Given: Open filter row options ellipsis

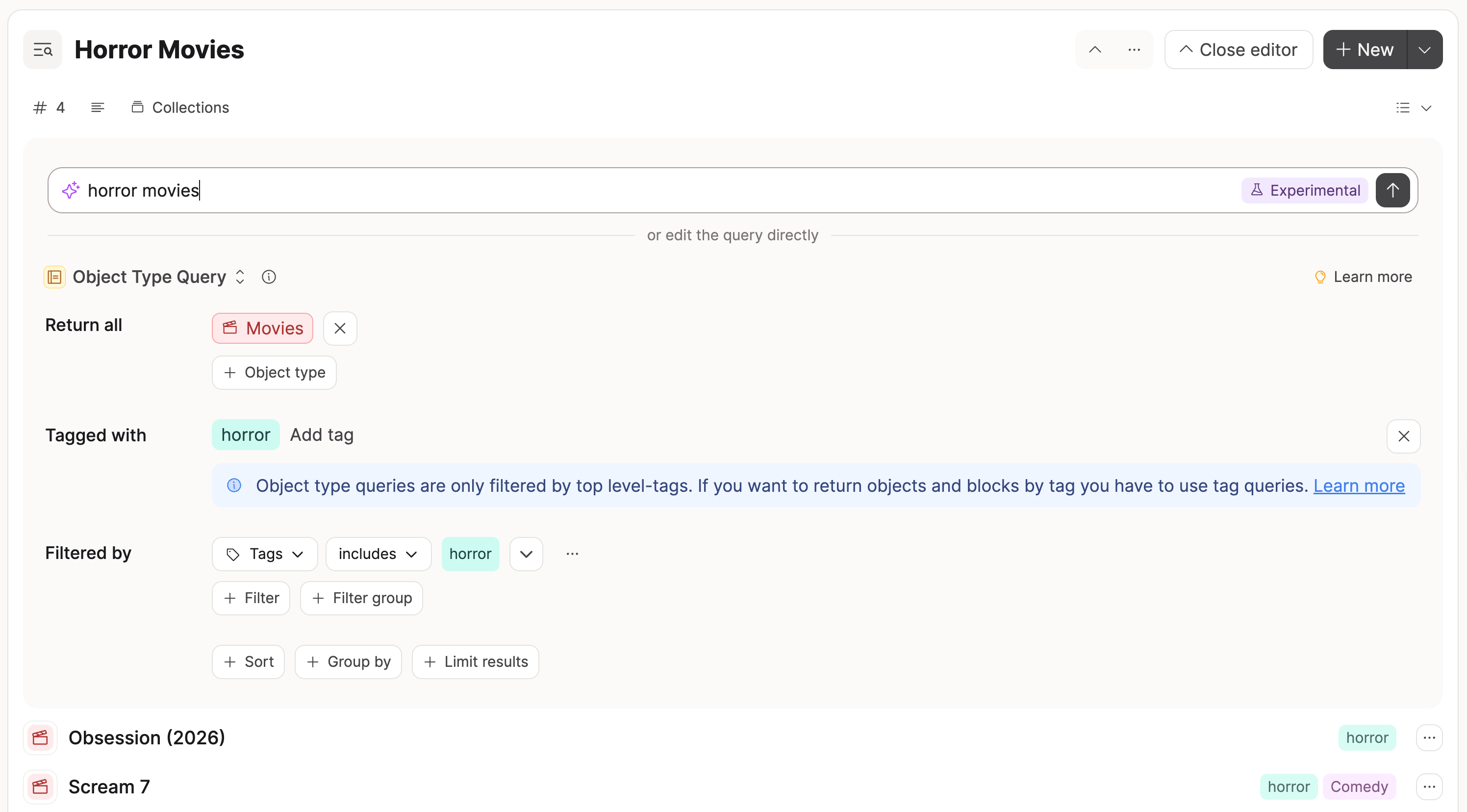Looking at the screenshot, I should 572,554.
